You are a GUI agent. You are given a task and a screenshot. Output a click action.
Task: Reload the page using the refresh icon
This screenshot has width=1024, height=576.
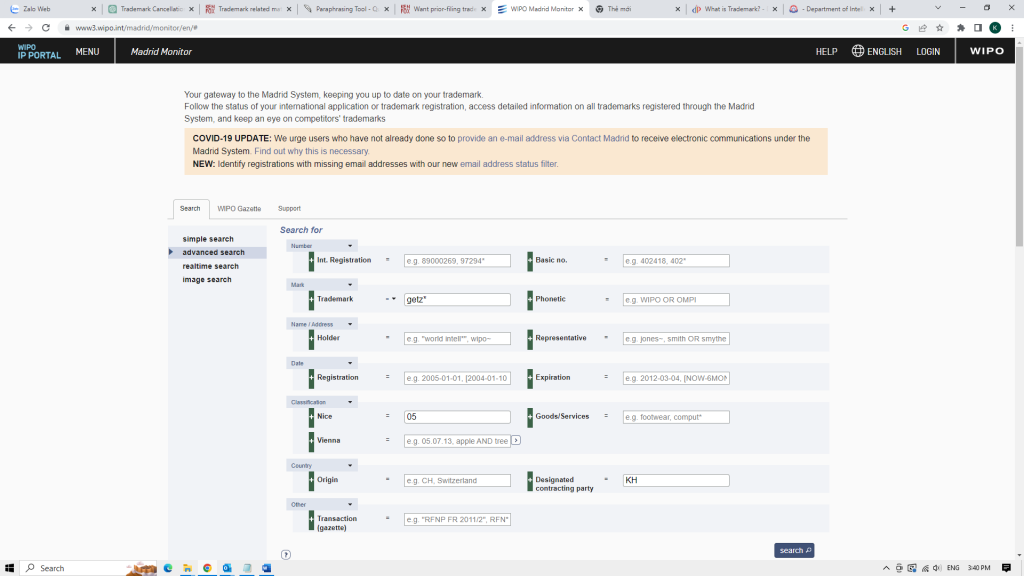coord(44,28)
